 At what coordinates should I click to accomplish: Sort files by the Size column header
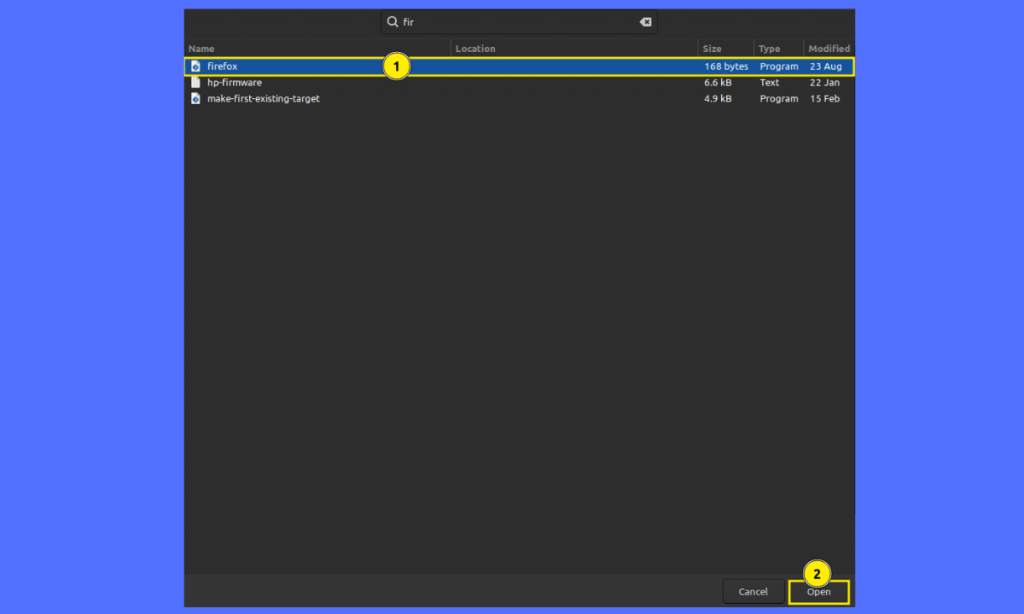(712, 48)
